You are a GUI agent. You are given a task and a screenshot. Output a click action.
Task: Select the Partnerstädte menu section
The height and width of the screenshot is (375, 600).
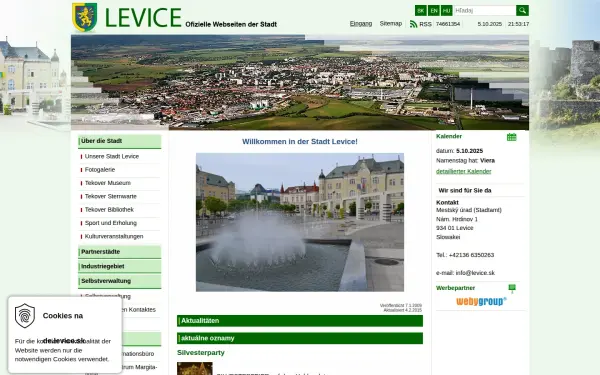pos(120,252)
